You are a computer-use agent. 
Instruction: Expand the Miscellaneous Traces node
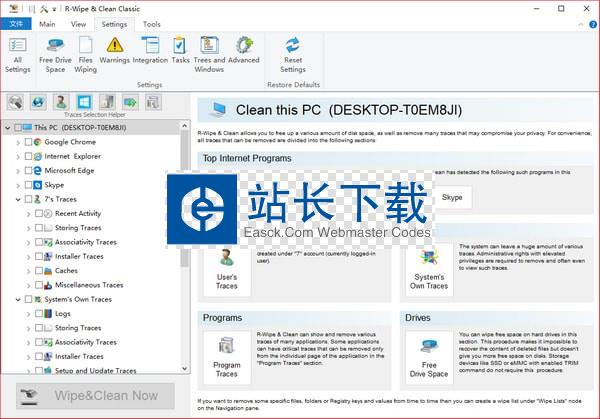tap(28, 285)
